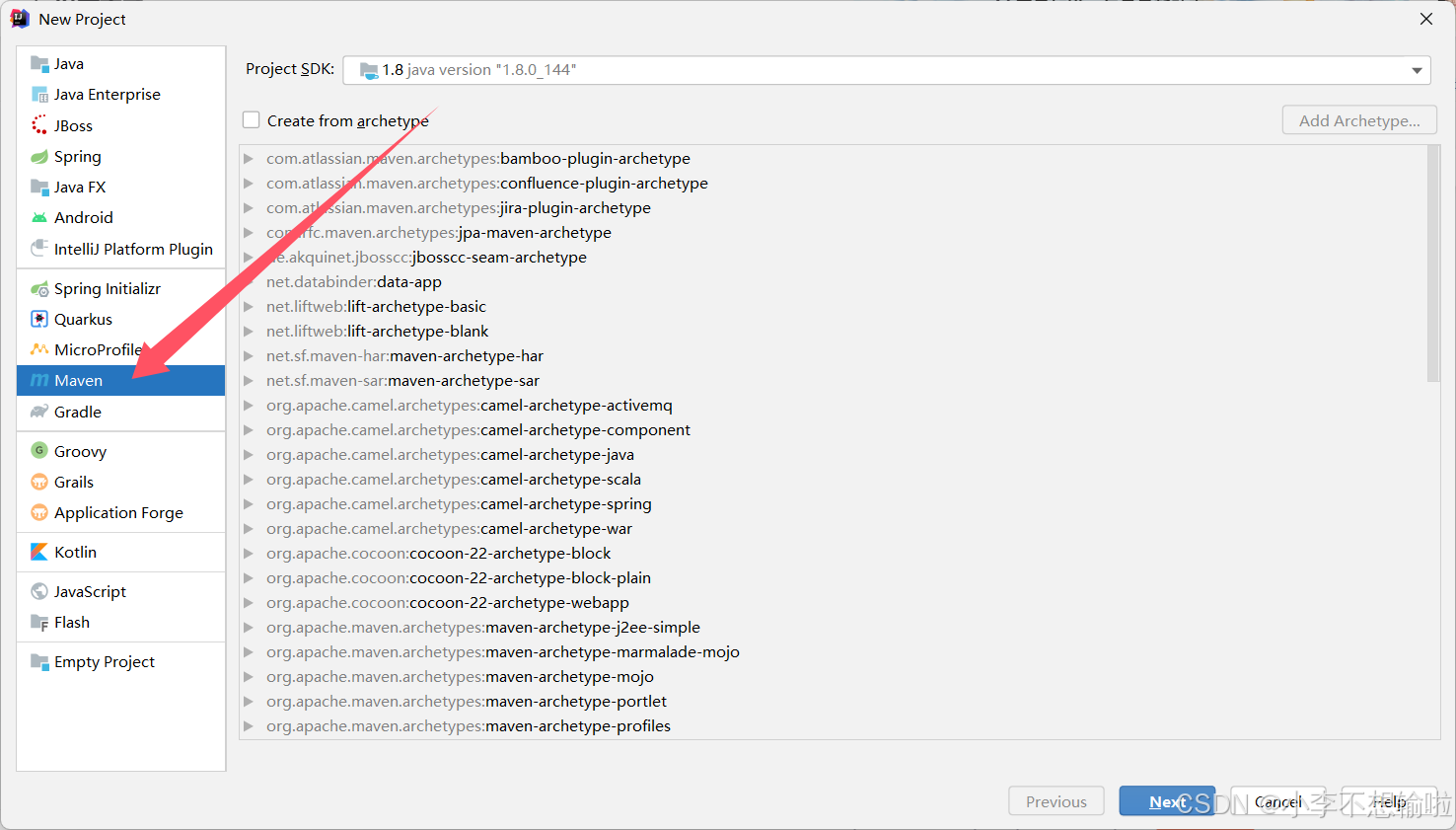Close the New Project window
The image size is (1456, 830).
[x=1426, y=19]
